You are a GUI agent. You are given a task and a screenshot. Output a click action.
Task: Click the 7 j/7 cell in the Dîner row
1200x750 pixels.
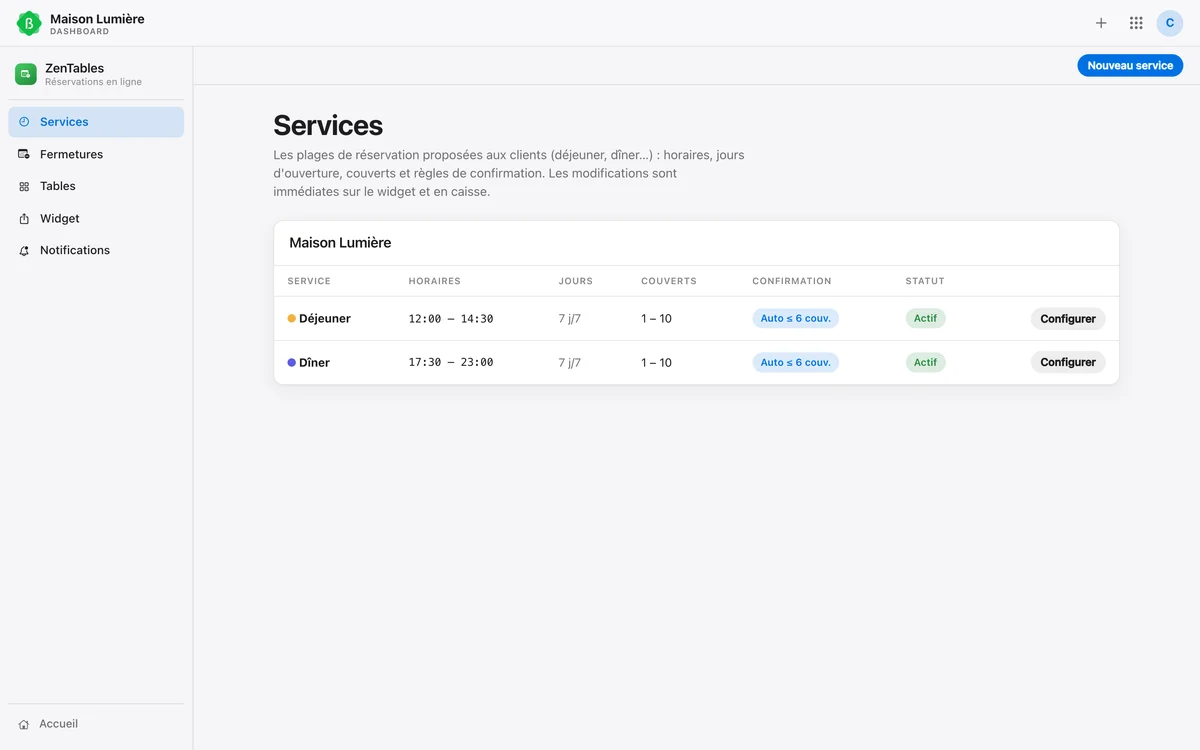pos(570,362)
